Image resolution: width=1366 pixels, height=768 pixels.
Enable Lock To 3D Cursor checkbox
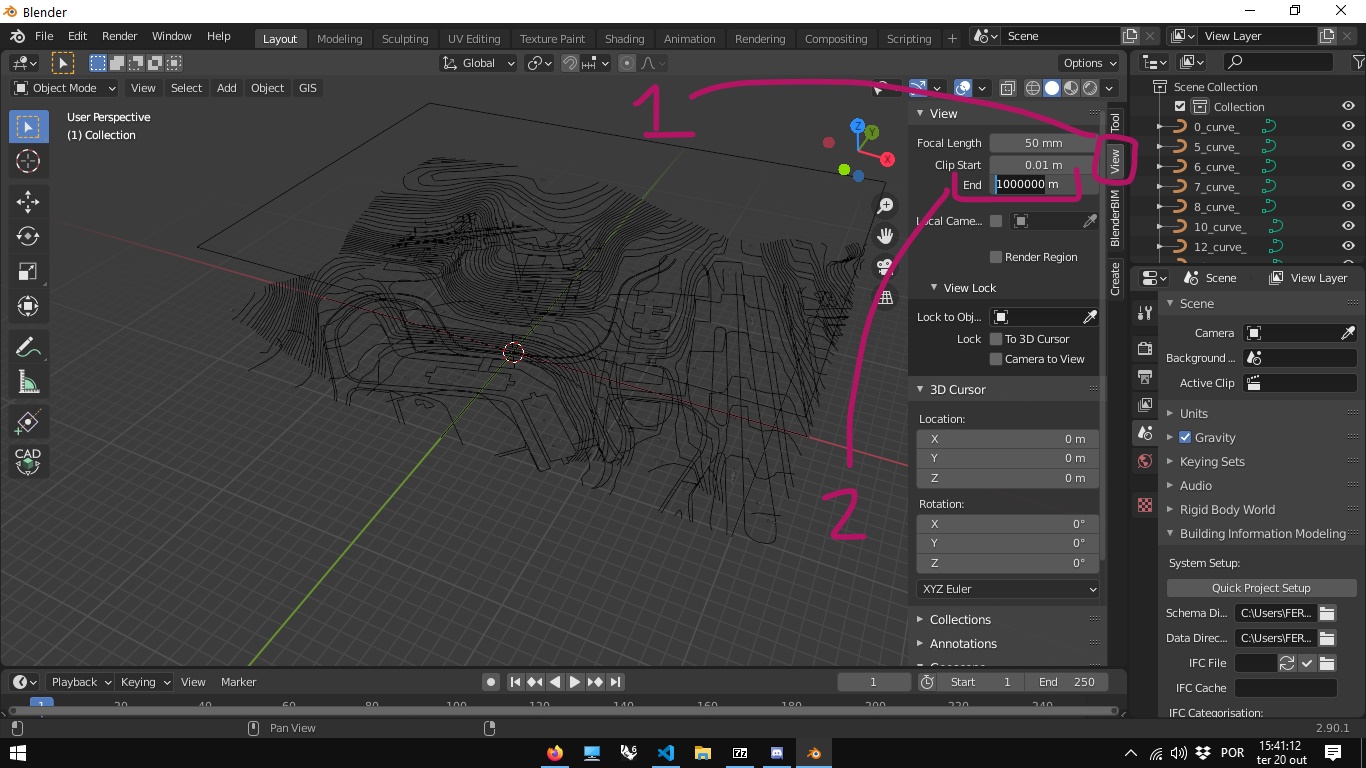996,339
